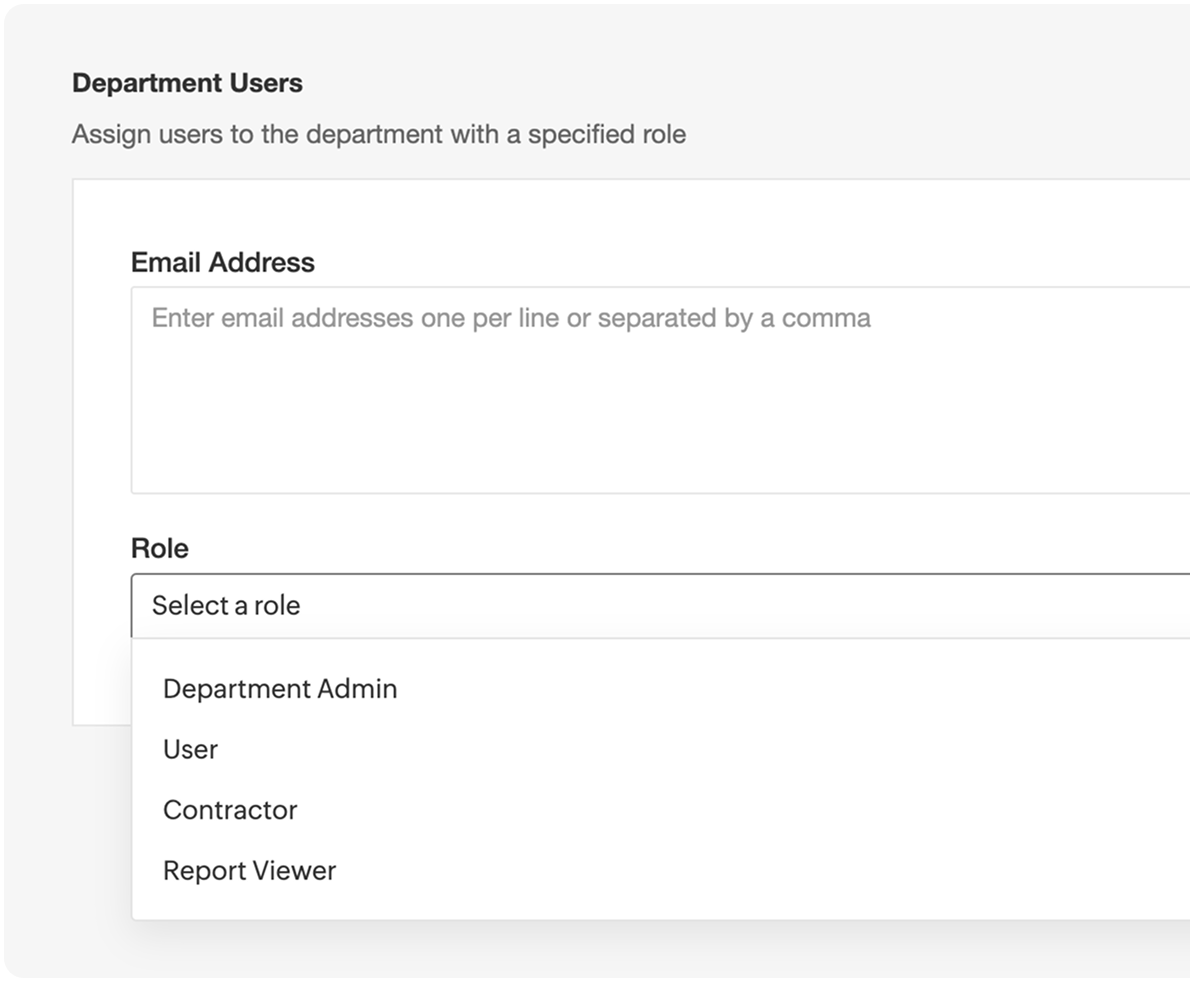Select the User role option
Image resolution: width=1190 pixels, height=982 pixels.
(x=190, y=749)
